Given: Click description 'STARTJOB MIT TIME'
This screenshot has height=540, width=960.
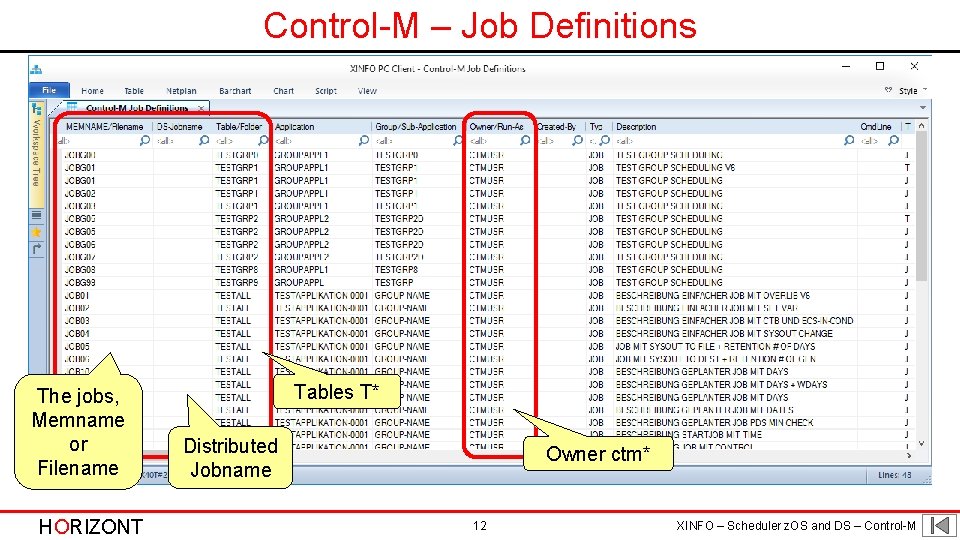Looking at the screenshot, I should click(x=689, y=435).
